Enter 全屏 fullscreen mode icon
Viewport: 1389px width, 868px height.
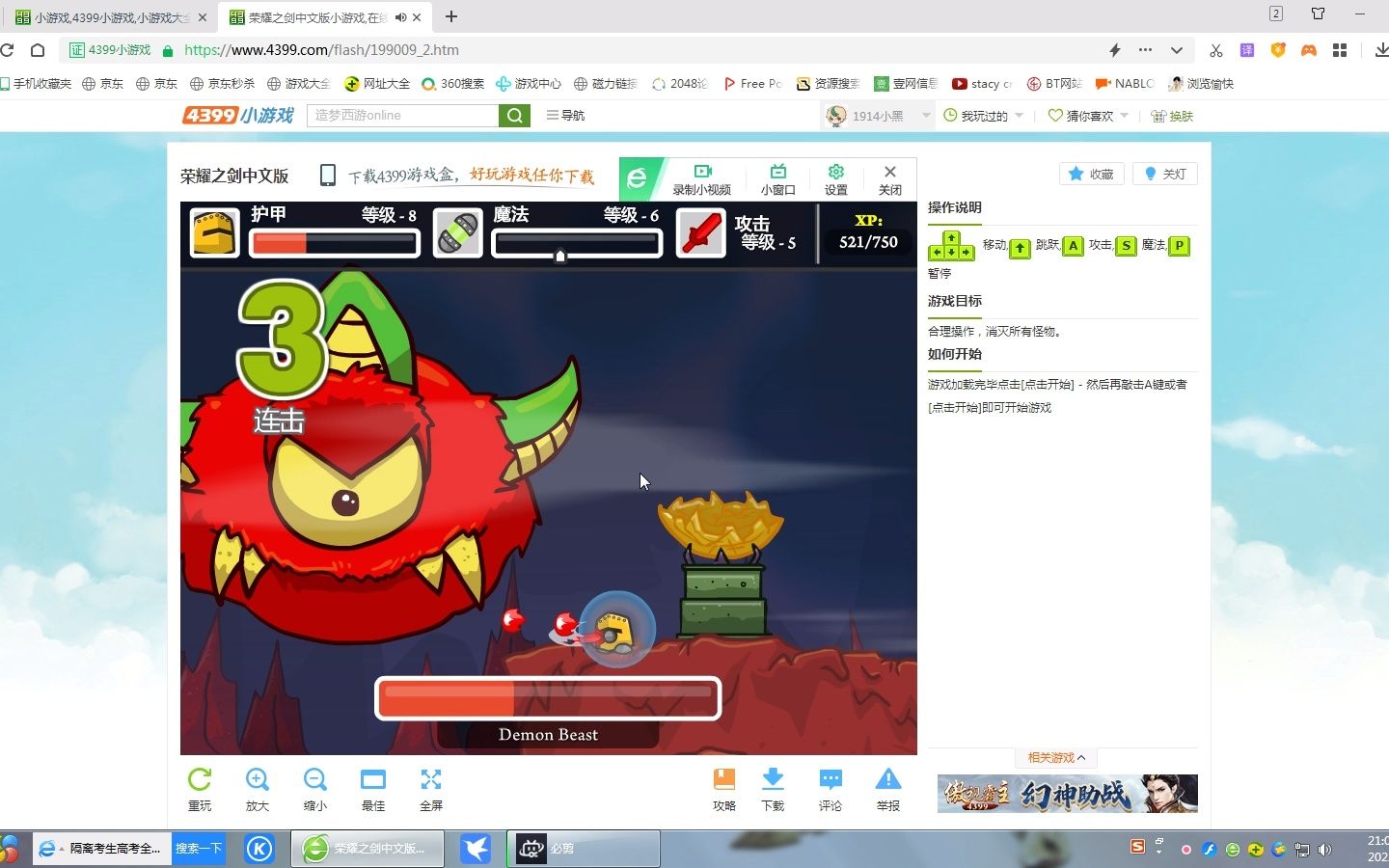tap(431, 779)
